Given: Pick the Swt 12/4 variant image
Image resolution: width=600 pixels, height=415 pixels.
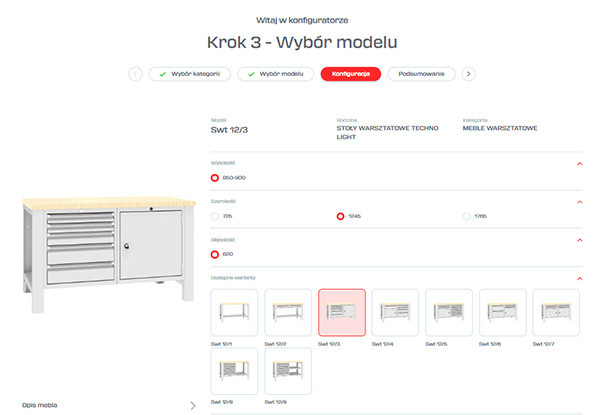Looking at the screenshot, I should tap(395, 313).
